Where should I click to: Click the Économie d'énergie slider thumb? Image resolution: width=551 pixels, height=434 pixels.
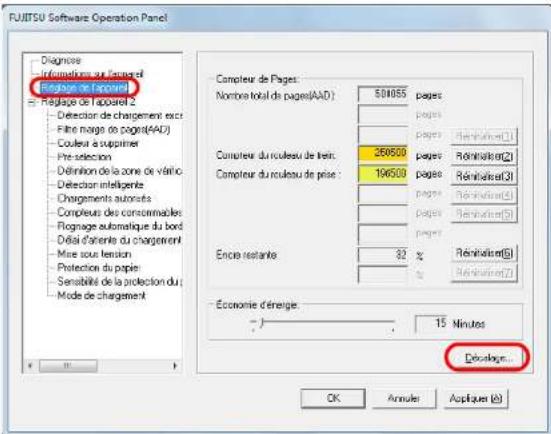262,322
